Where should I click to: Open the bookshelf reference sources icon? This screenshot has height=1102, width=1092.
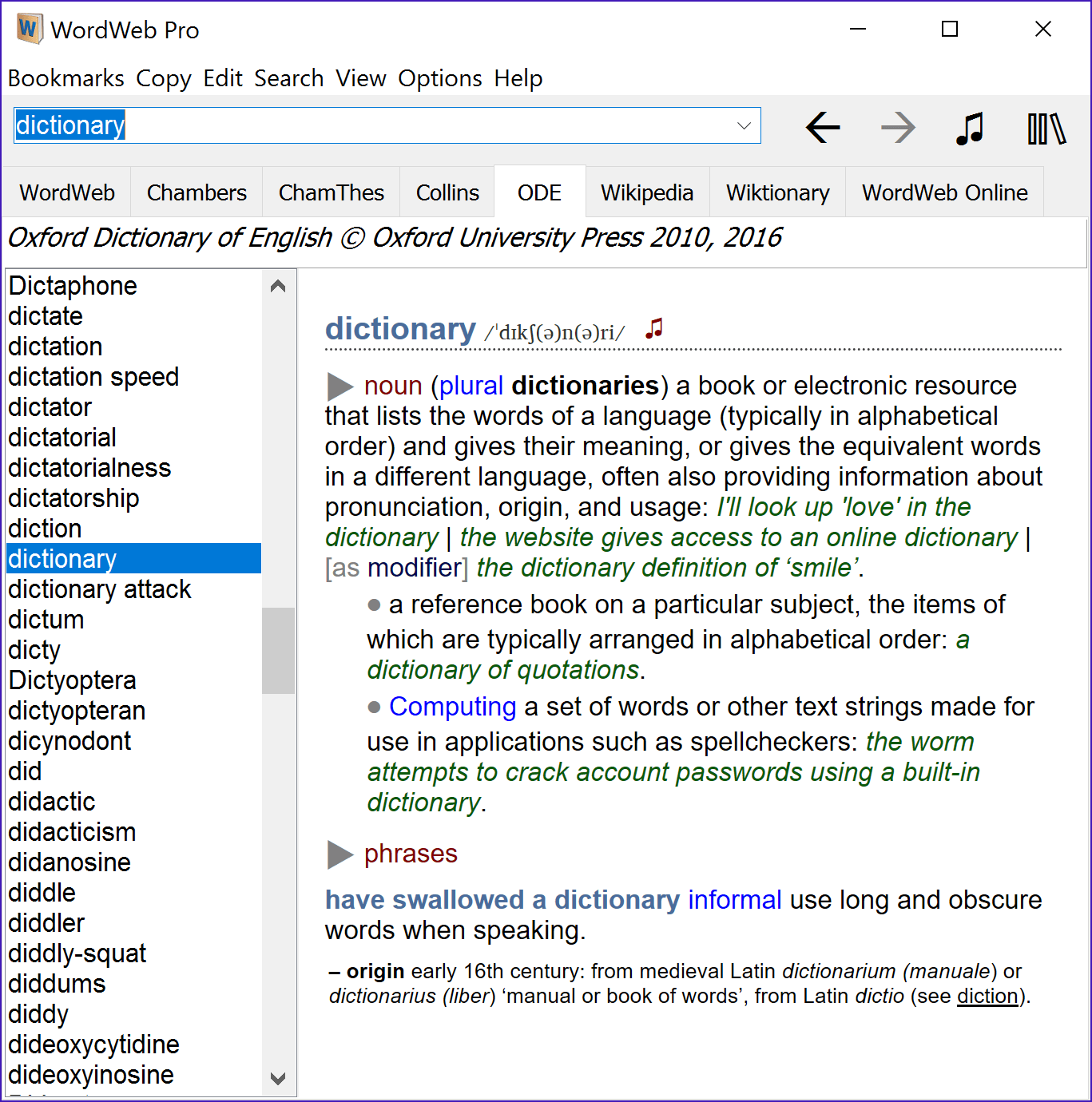[x=1045, y=128]
